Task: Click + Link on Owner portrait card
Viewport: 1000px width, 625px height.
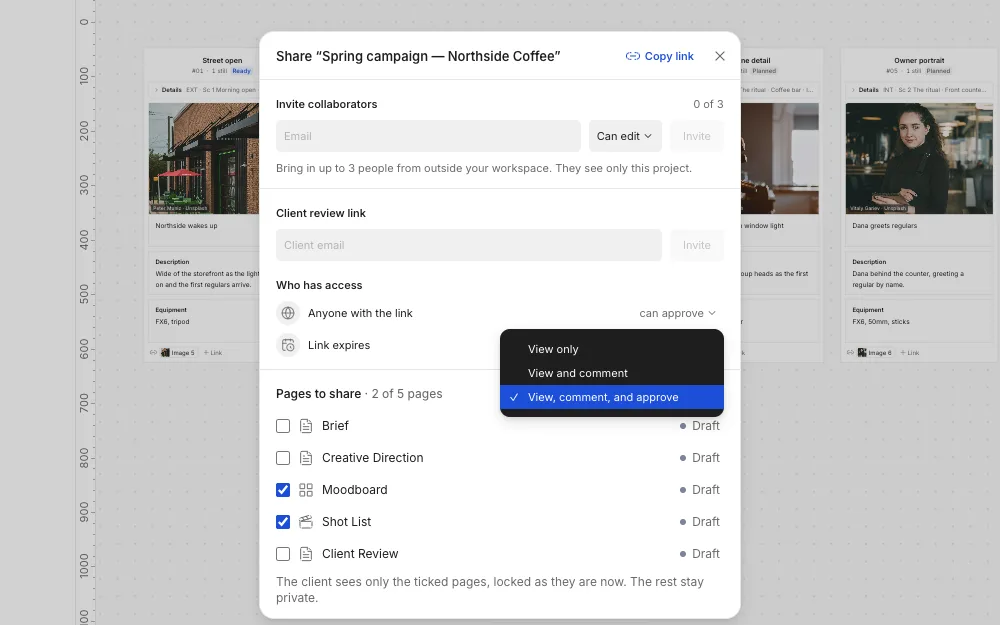Action: tap(910, 353)
